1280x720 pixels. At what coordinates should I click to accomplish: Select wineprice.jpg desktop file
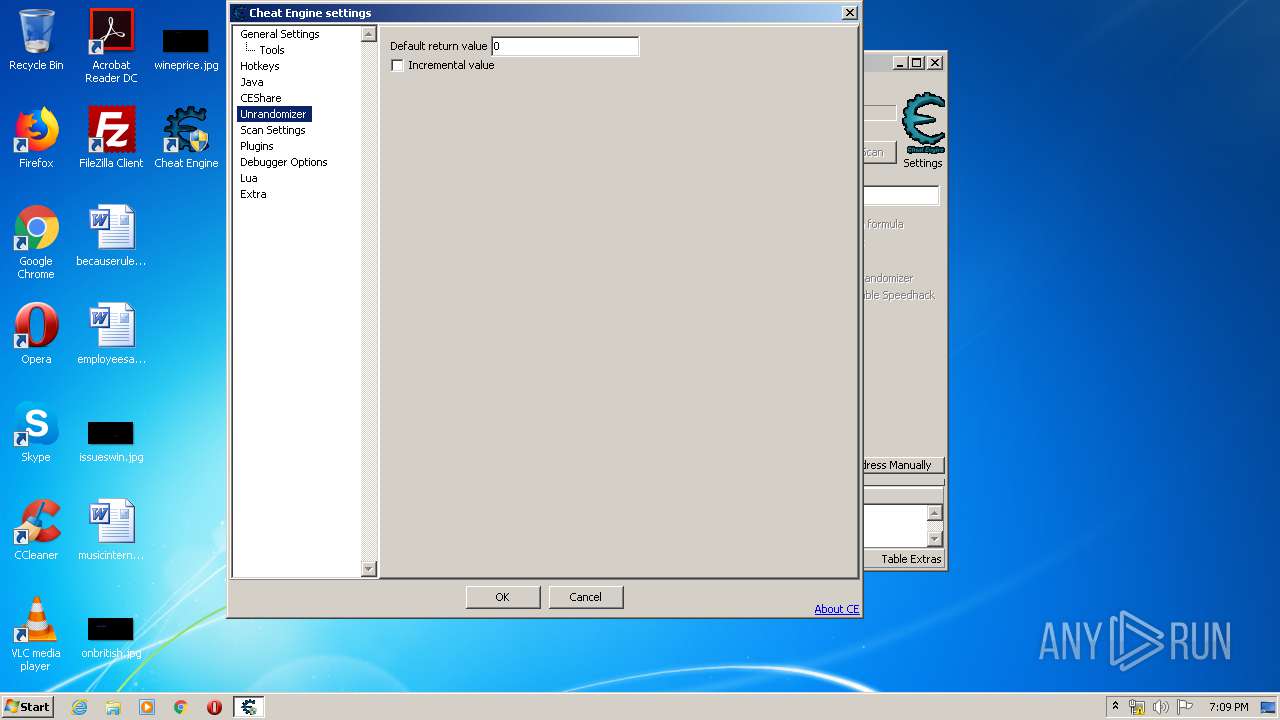(x=186, y=50)
